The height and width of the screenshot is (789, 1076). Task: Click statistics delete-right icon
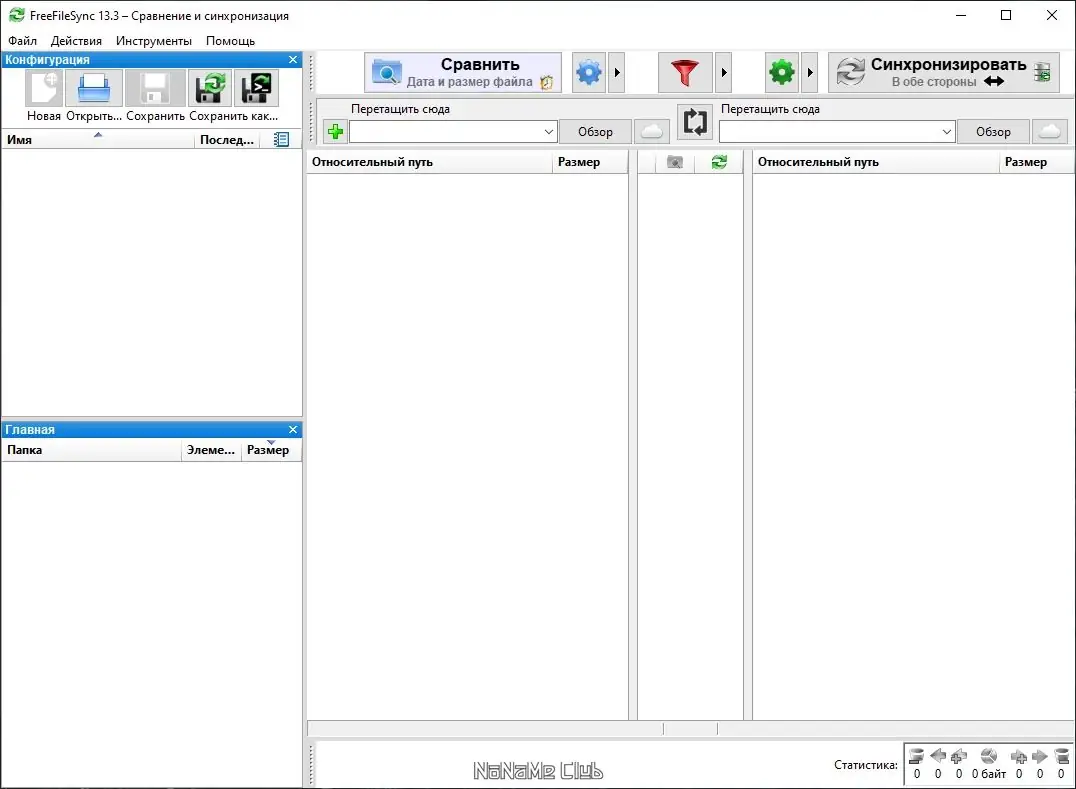coord(1061,756)
